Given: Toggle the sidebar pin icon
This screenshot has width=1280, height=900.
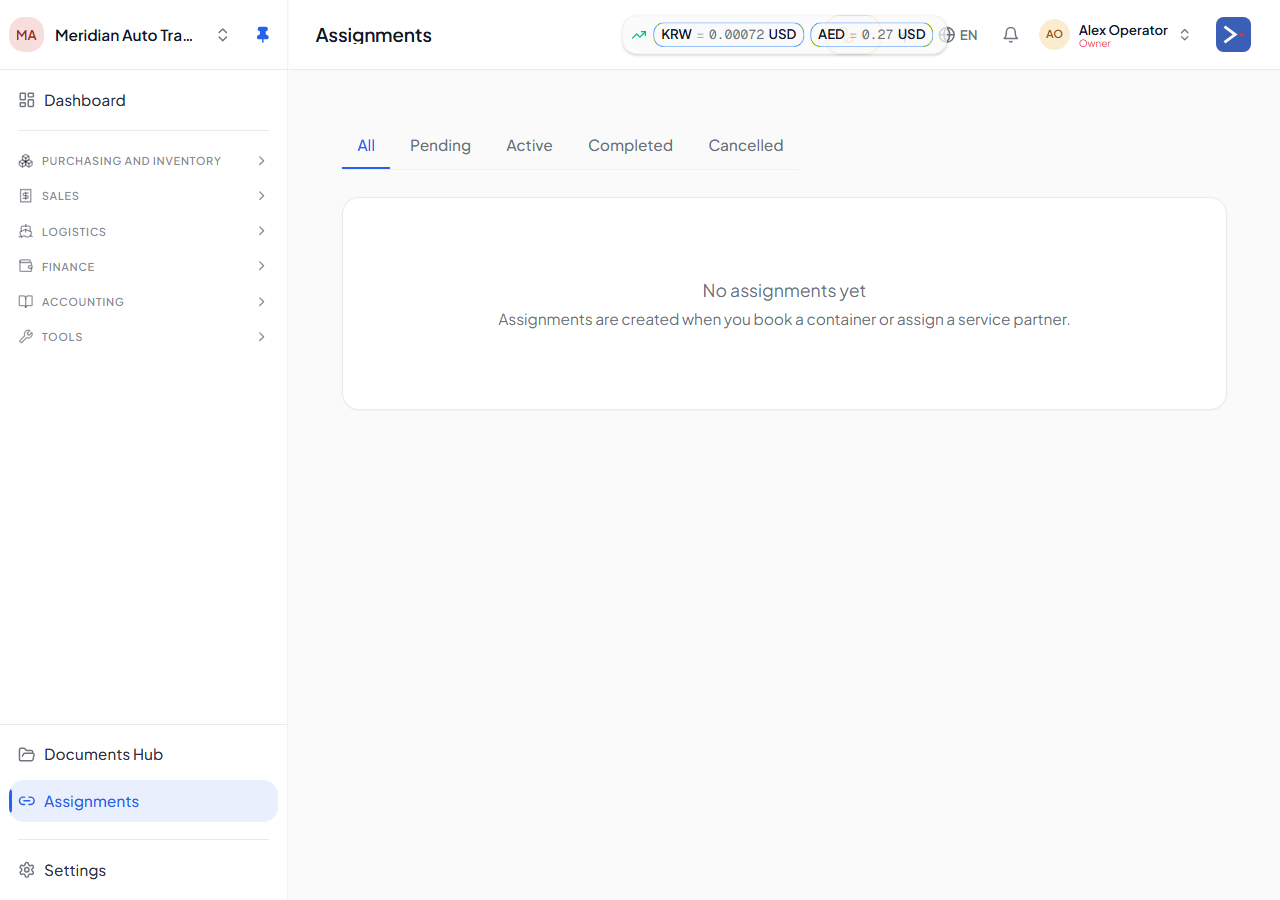Looking at the screenshot, I should point(262,35).
